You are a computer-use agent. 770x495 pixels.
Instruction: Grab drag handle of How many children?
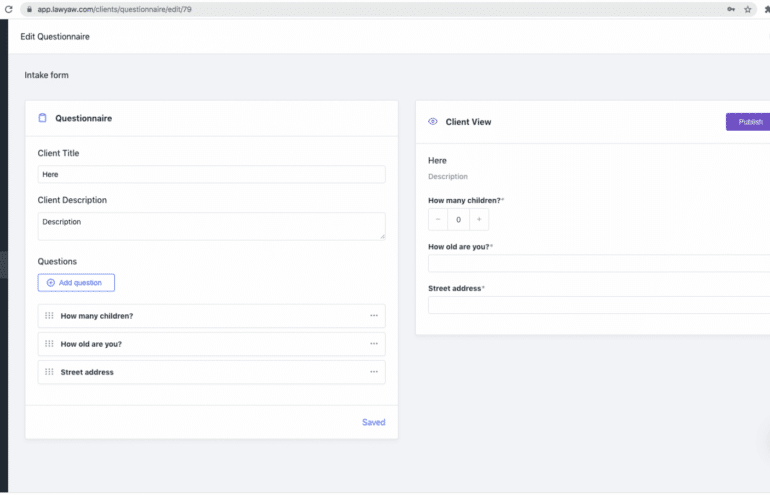(49, 316)
